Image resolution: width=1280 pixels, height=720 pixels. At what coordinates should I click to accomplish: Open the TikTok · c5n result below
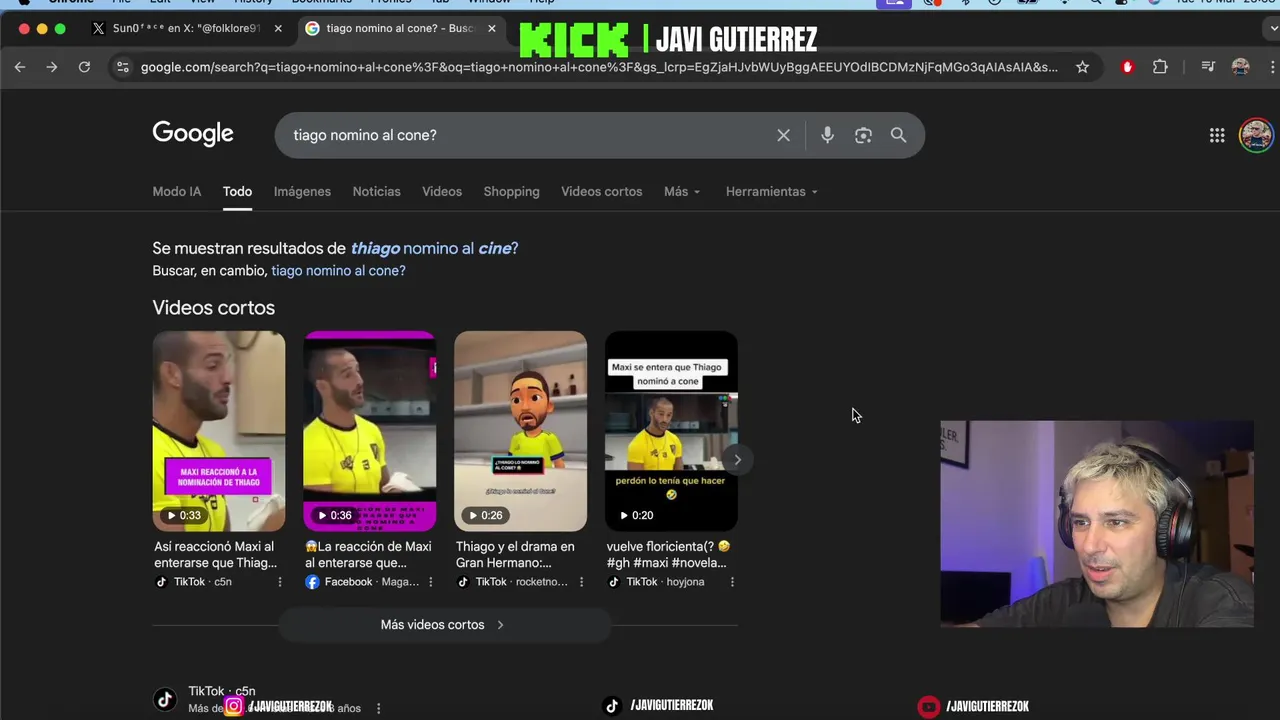pos(221,692)
